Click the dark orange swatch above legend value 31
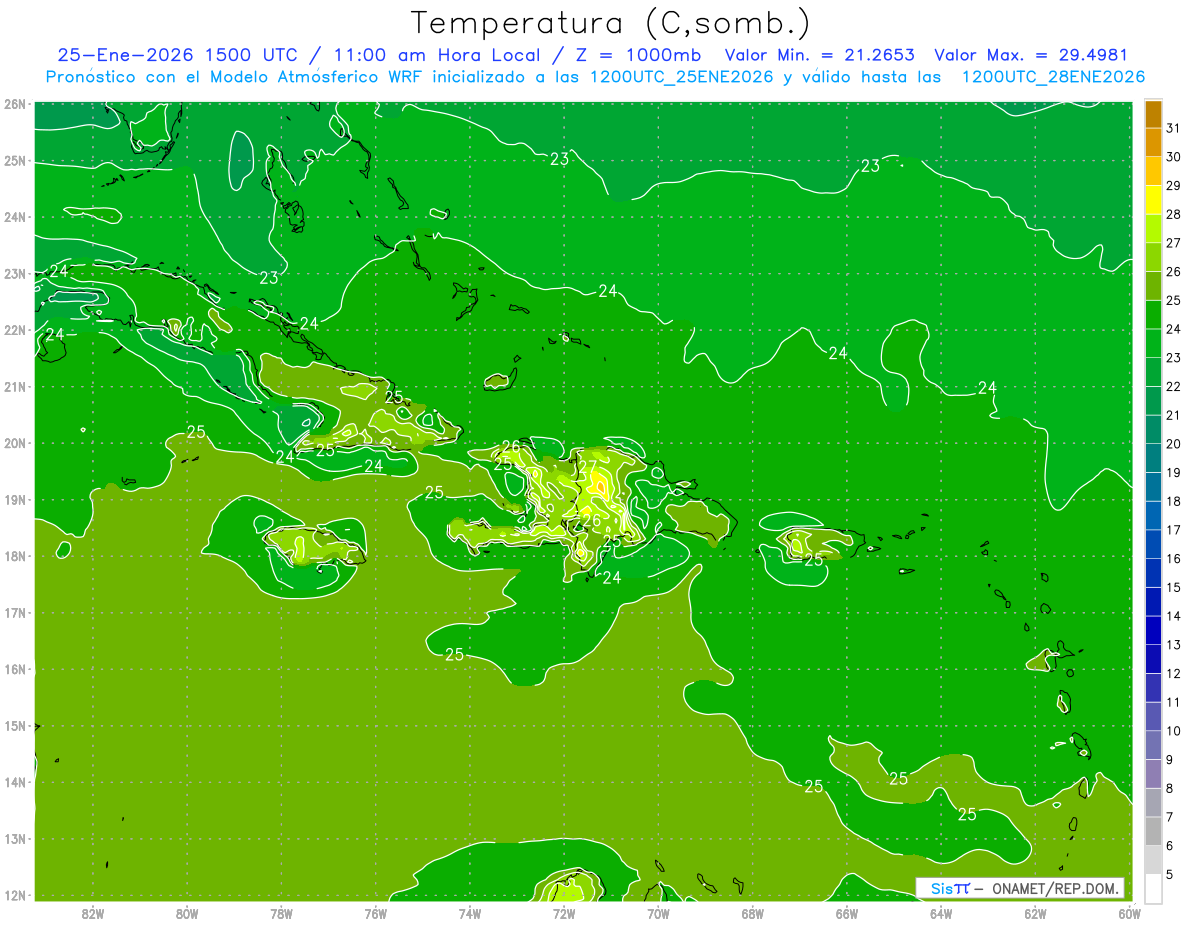The image size is (1200, 927). (1153, 114)
